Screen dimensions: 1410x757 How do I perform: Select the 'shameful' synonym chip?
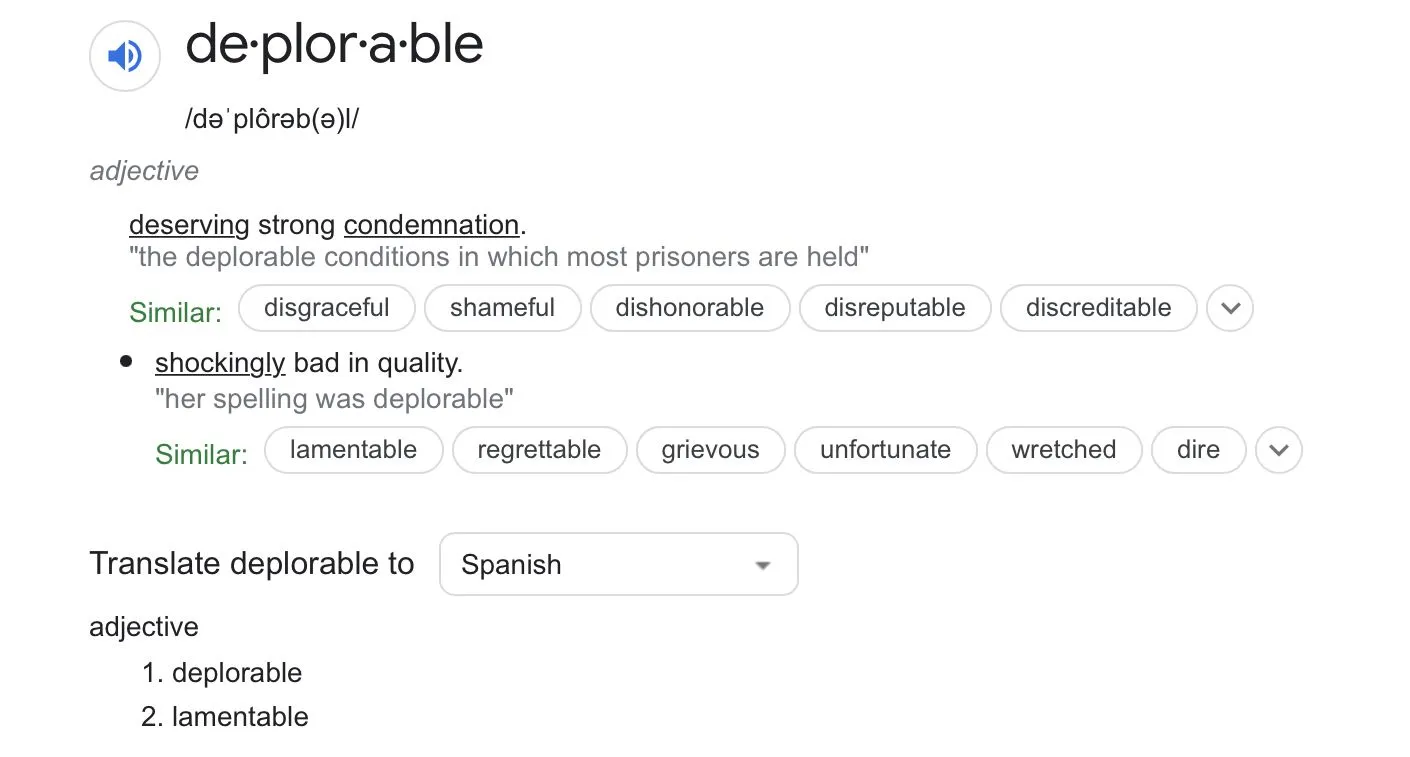pos(502,308)
